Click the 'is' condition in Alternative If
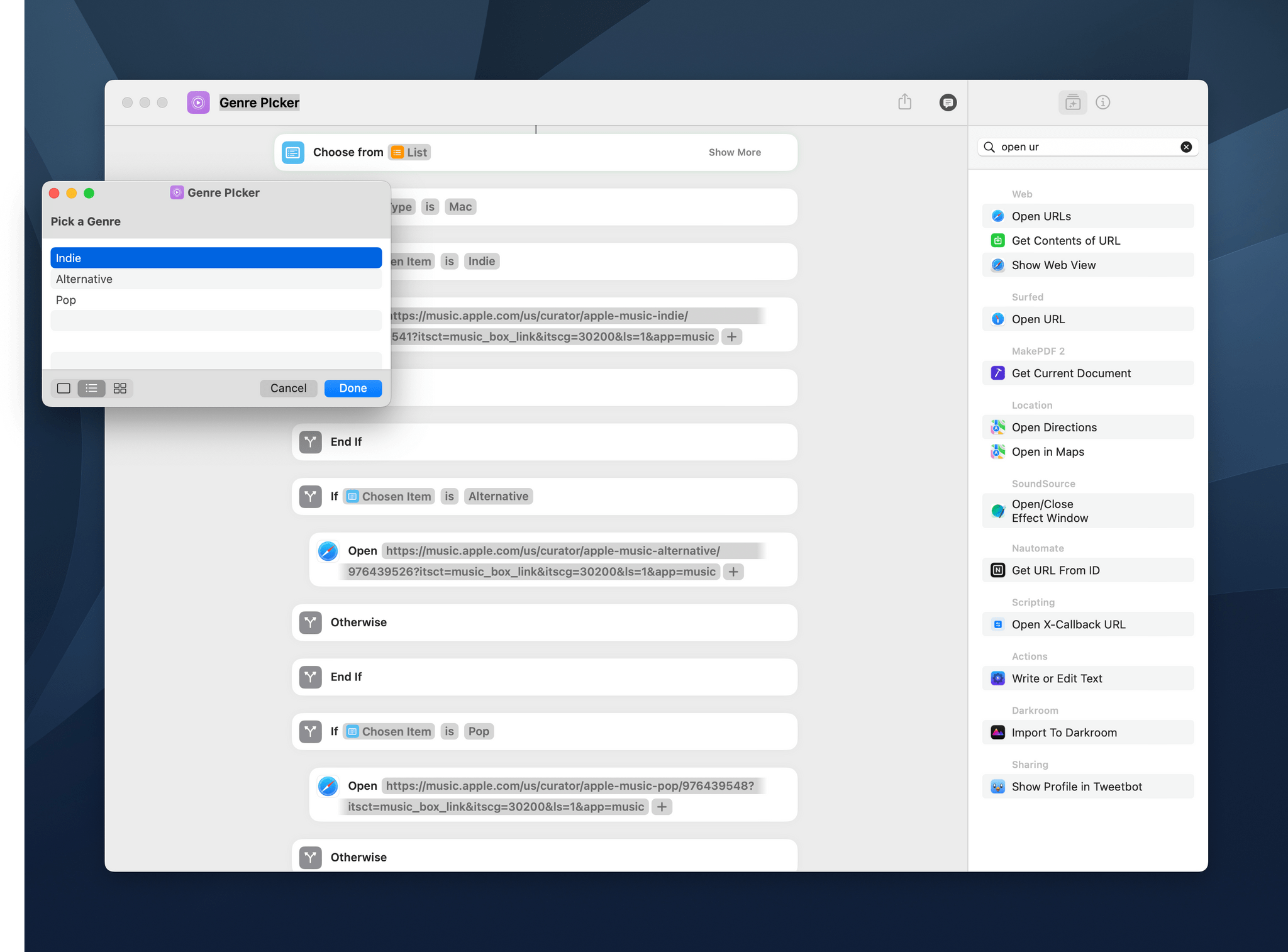The width and height of the screenshot is (1288, 952). pos(449,497)
